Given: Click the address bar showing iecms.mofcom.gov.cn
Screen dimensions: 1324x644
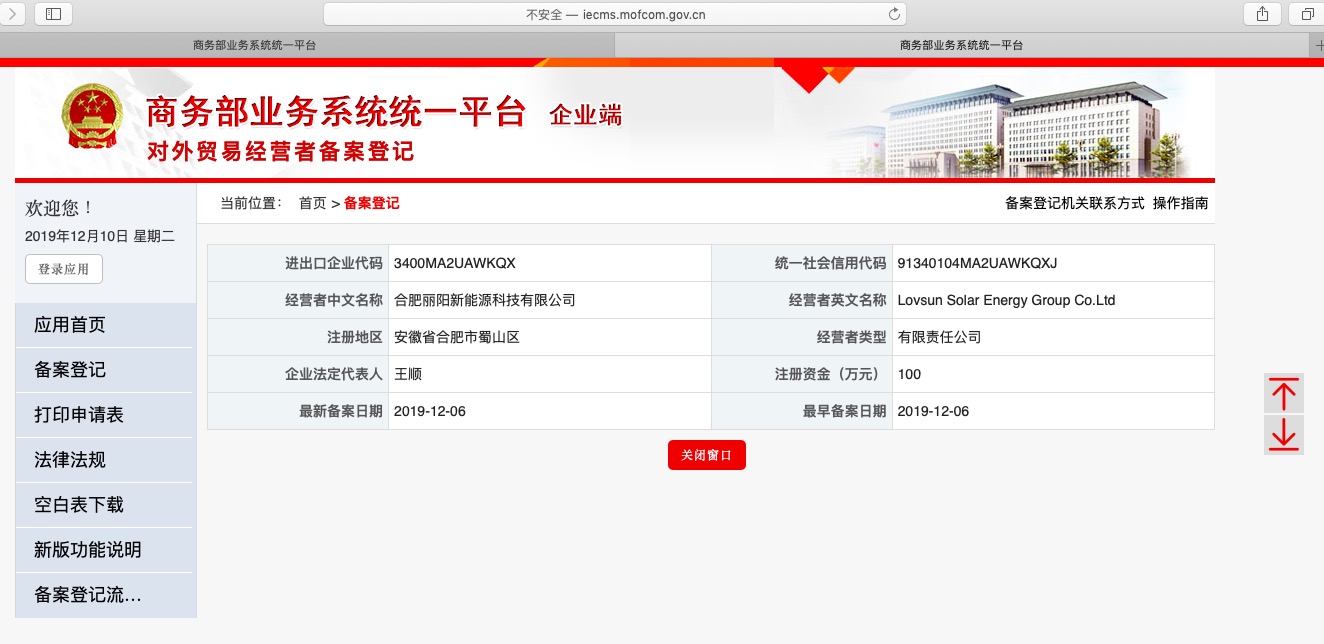Looking at the screenshot, I should click(615, 14).
